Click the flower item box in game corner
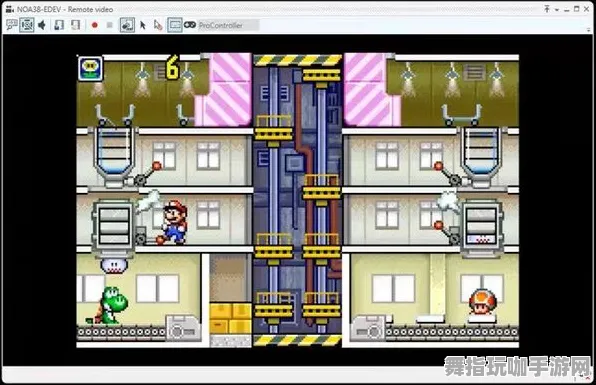Image resolution: width=596 pixels, height=385 pixels. 90,68
